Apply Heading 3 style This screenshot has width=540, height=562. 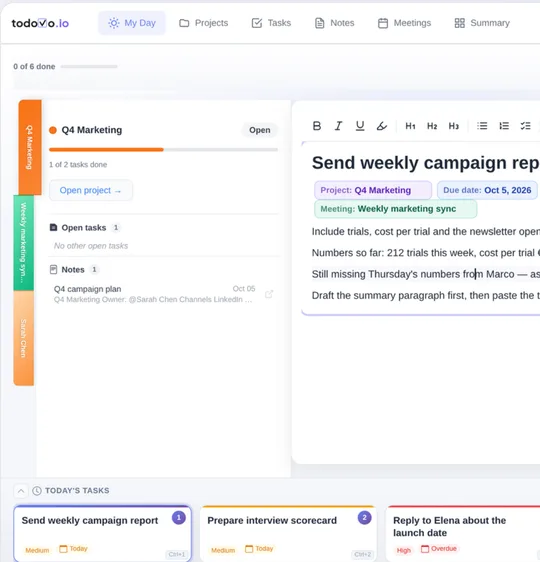[x=454, y=126]
